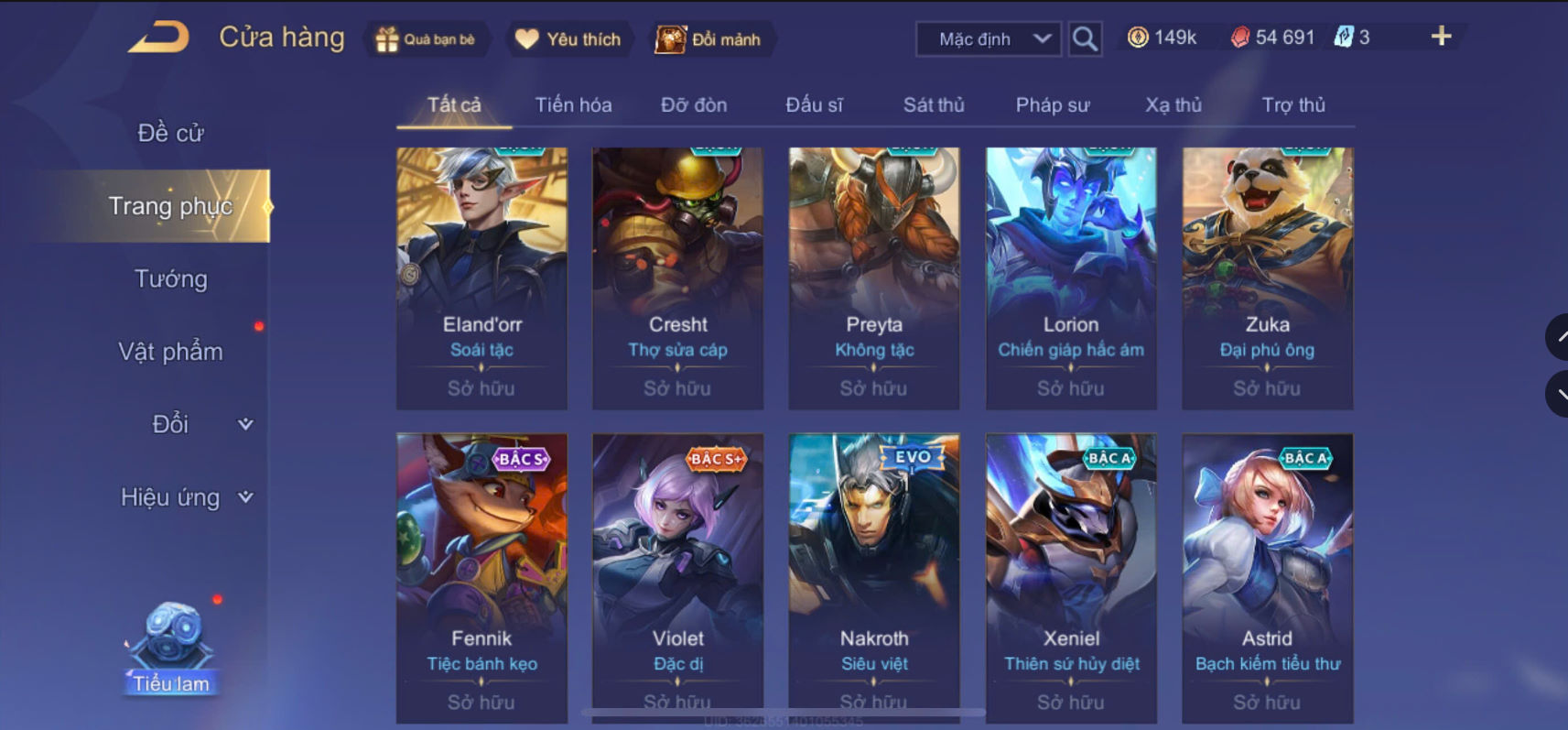
Task: Open the Yêu thích heart favorites
Action: (527, 39)
